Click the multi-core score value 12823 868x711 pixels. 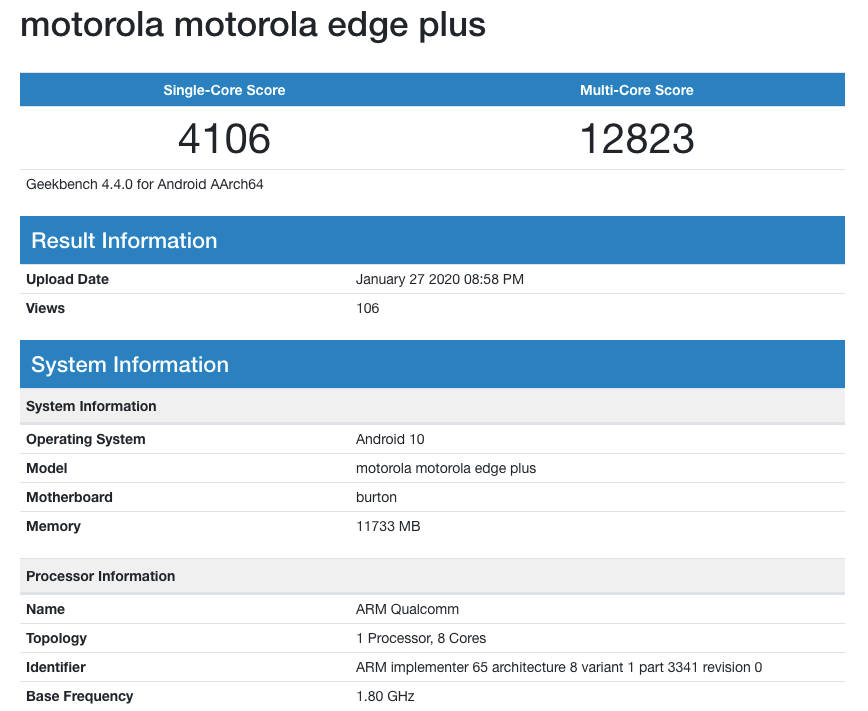[637, 139]
